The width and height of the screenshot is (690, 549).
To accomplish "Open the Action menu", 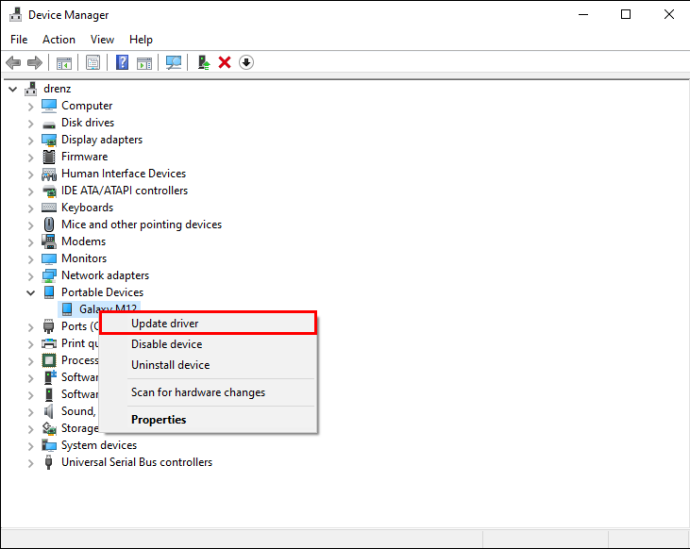I will [59, 40].
